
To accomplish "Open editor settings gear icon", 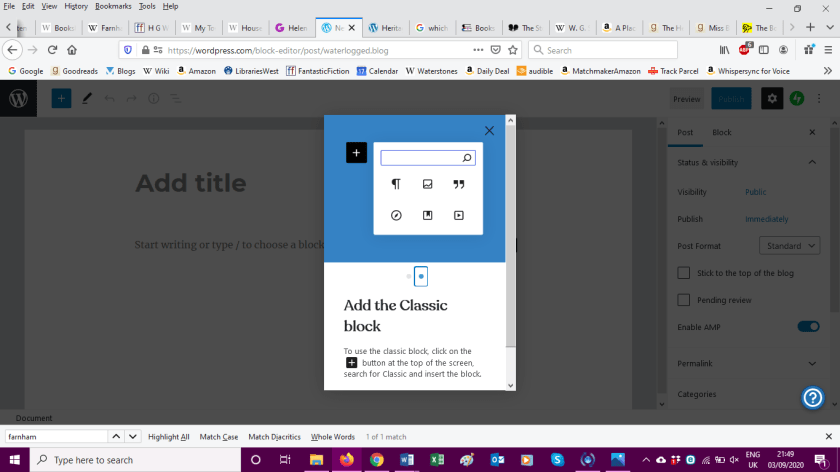I will (771, 98).
